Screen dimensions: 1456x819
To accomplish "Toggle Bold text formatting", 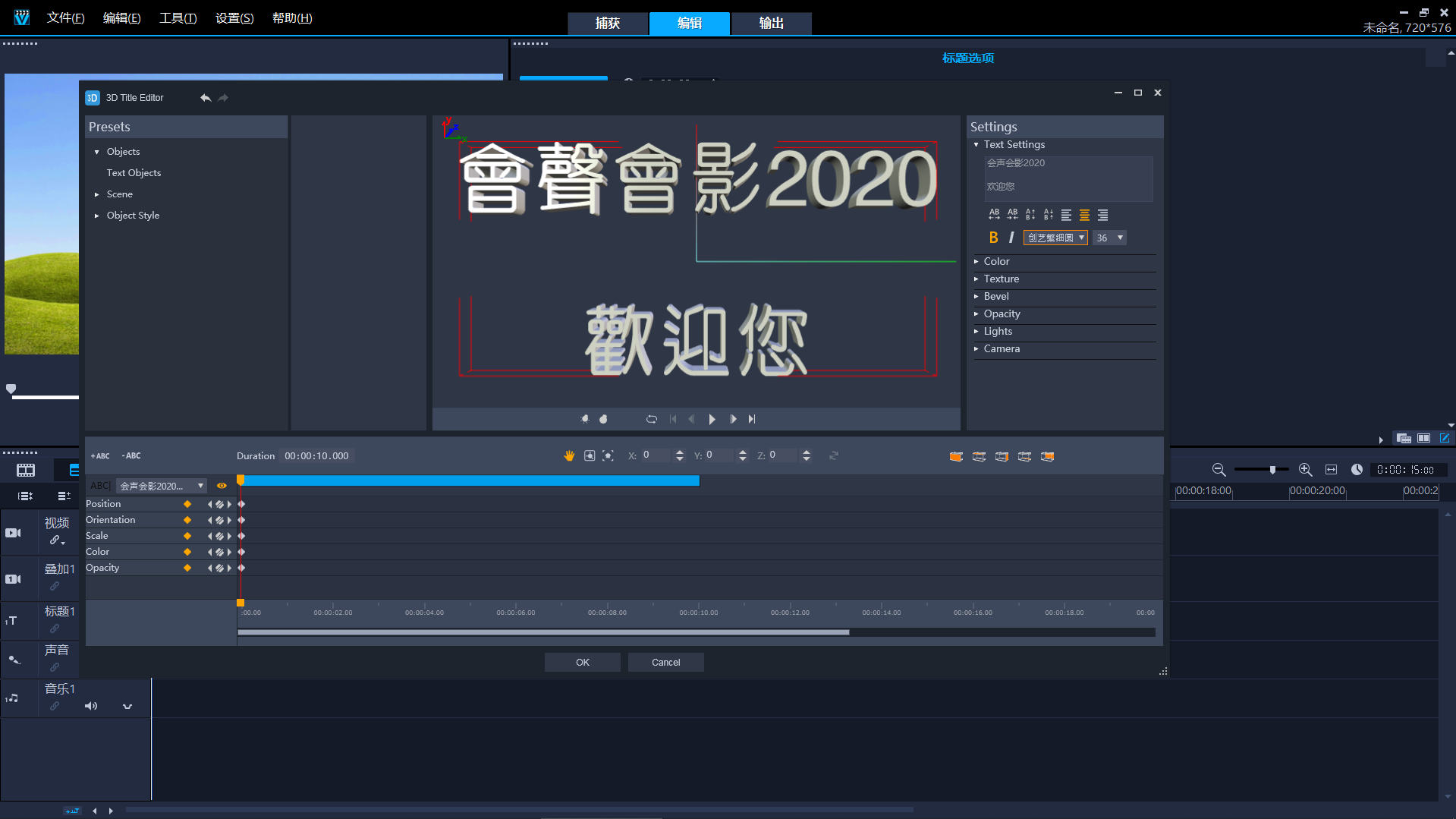I will tap(994, 238).
